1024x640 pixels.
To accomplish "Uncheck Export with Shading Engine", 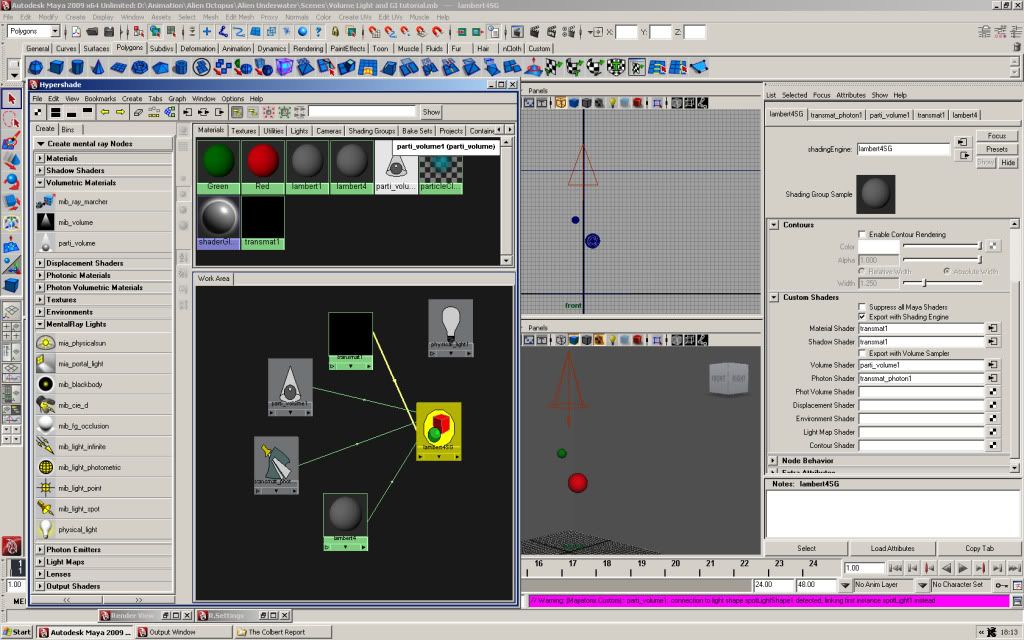I will (x=863, y=317).
